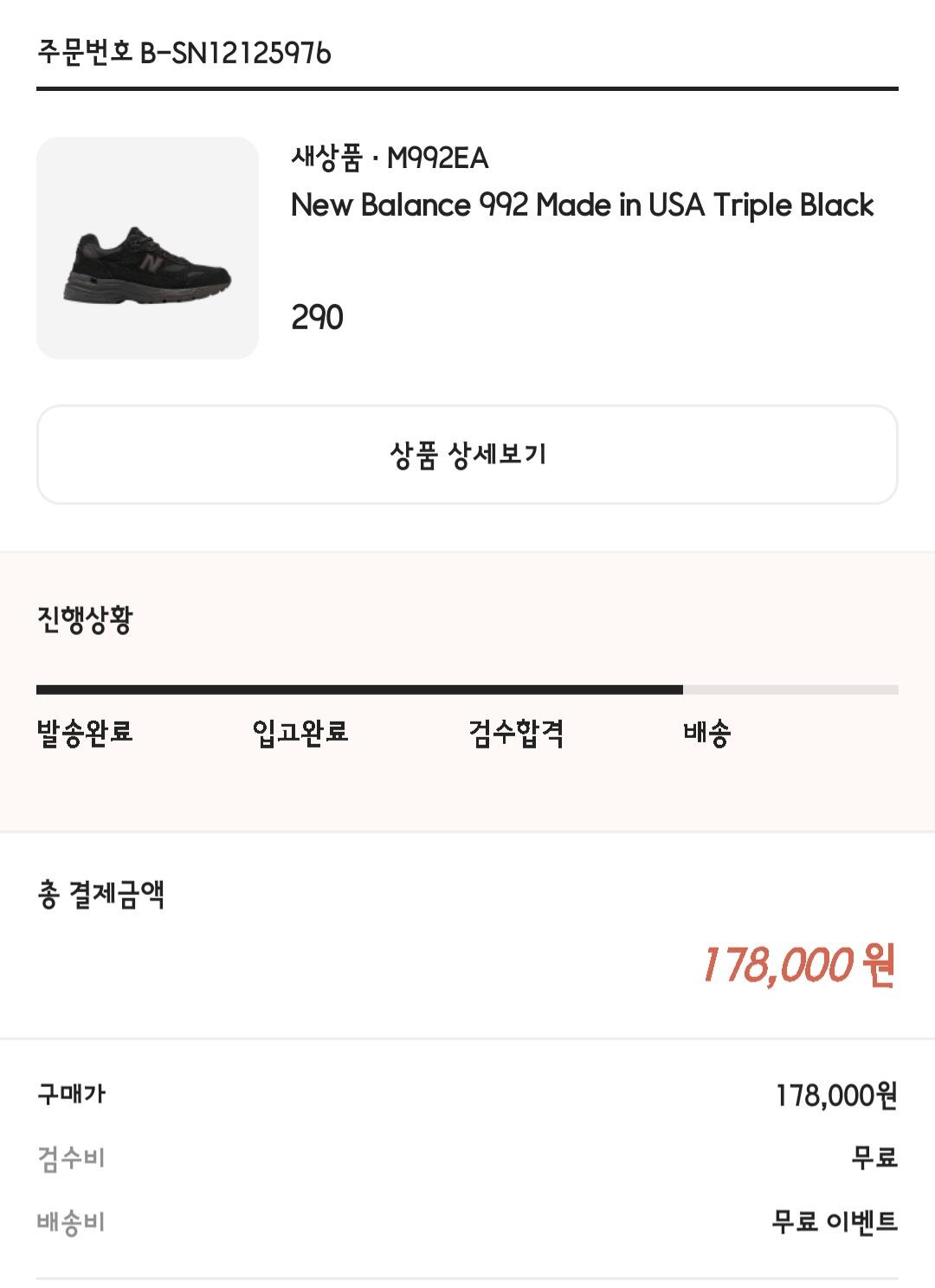Select the 입고완료 progress step

click(300, 732)
